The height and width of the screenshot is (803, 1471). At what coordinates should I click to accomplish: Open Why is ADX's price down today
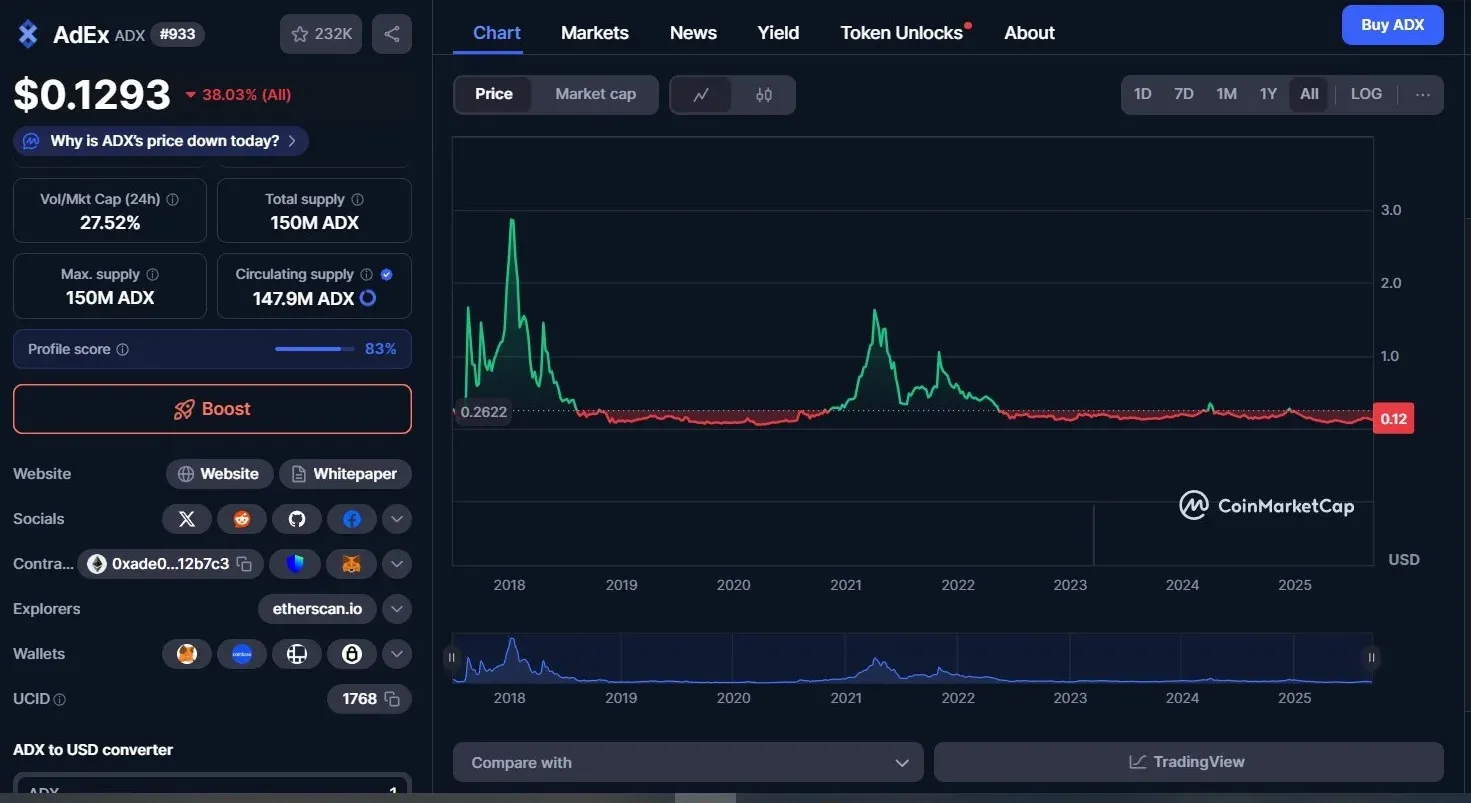[x=161, y=141]
